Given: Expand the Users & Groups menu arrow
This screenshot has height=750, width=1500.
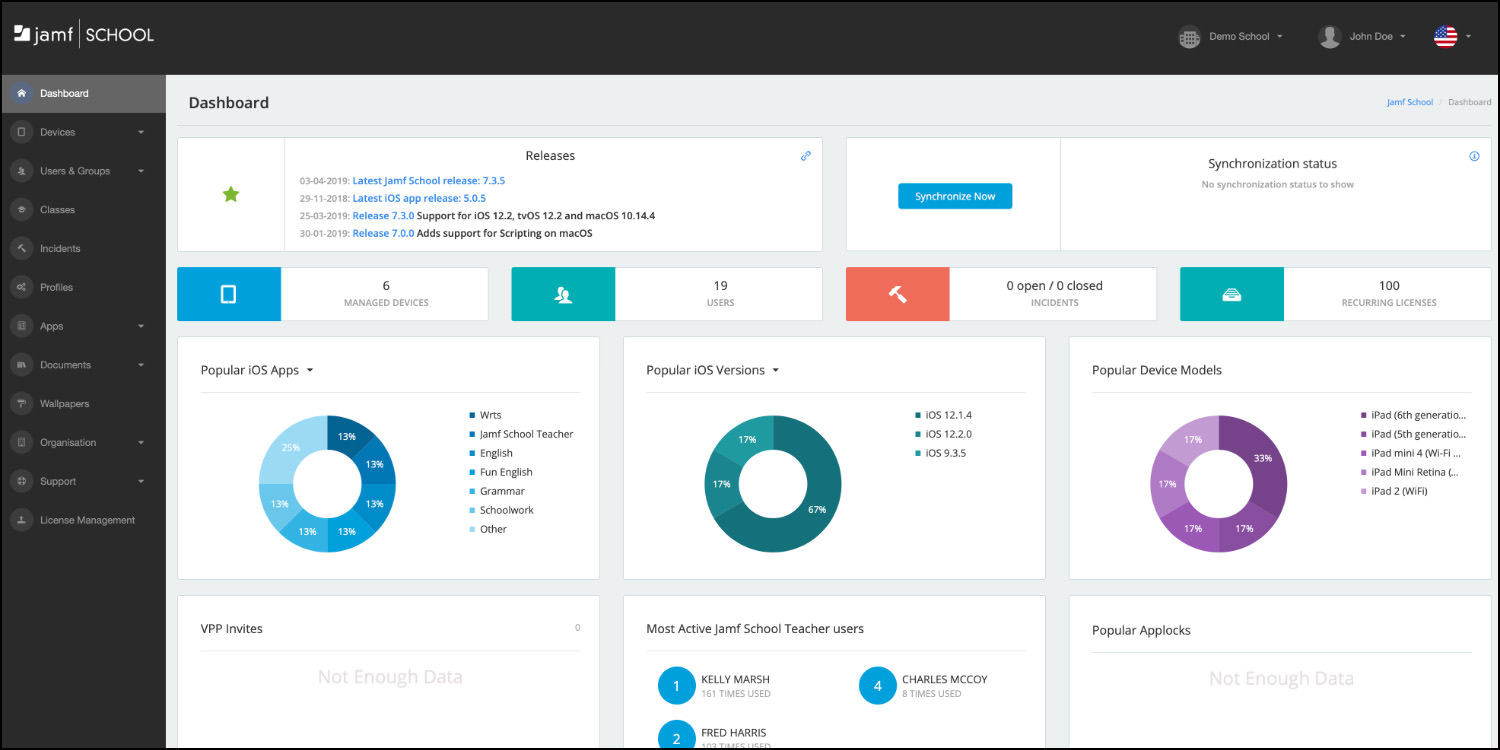Looking at the screenshot, I should (x=141, y=171).
